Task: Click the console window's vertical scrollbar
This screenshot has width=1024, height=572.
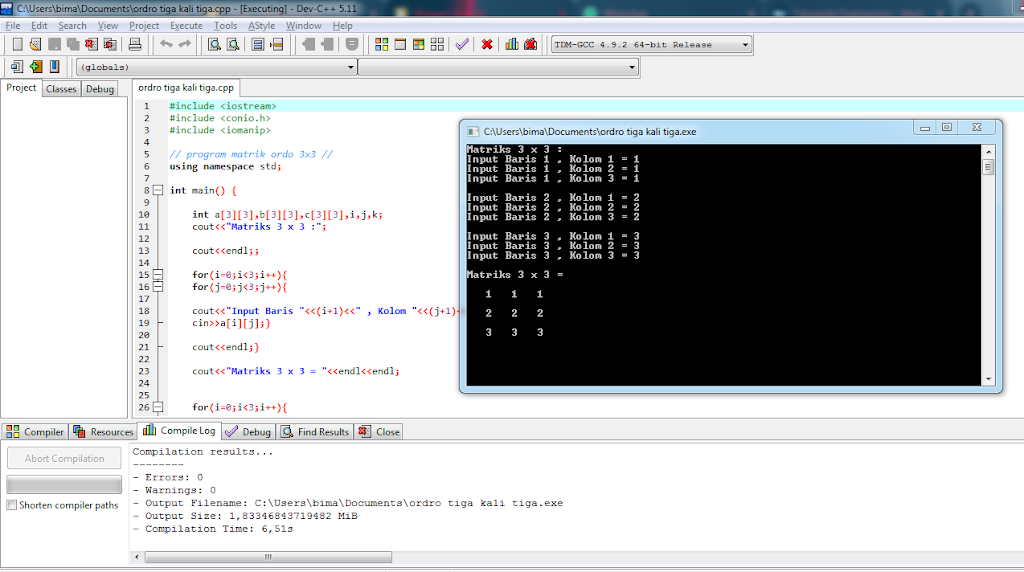Action: click(x=989, y=265)
